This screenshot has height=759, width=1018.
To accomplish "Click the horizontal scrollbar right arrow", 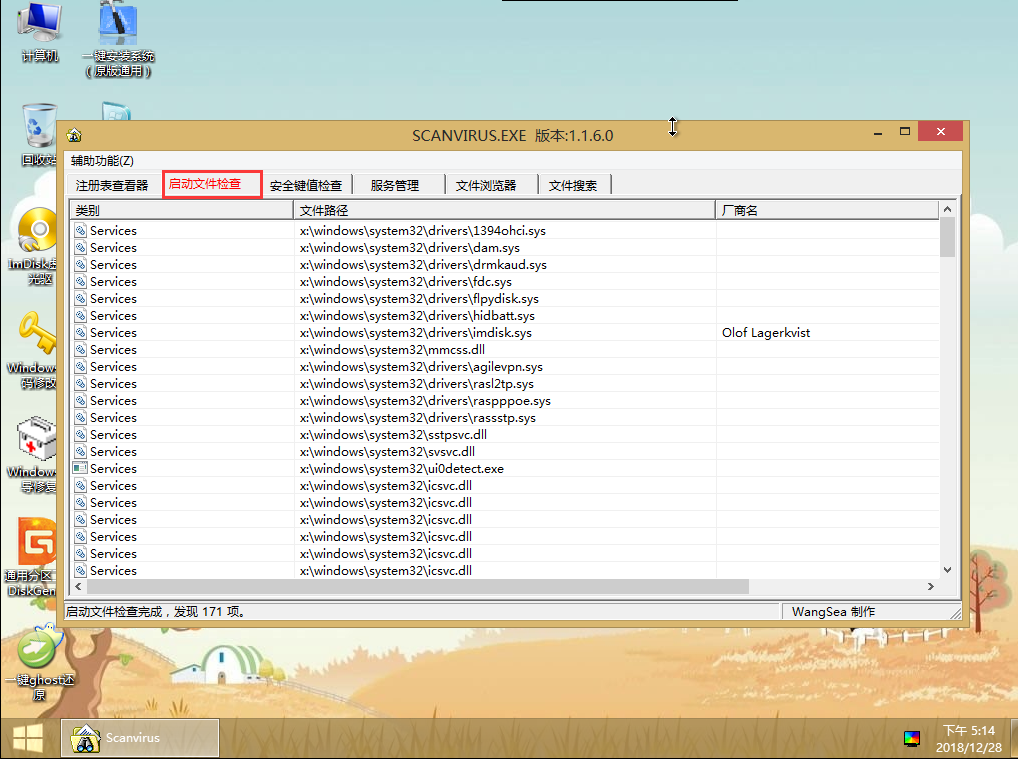I will tap(931, 587).
